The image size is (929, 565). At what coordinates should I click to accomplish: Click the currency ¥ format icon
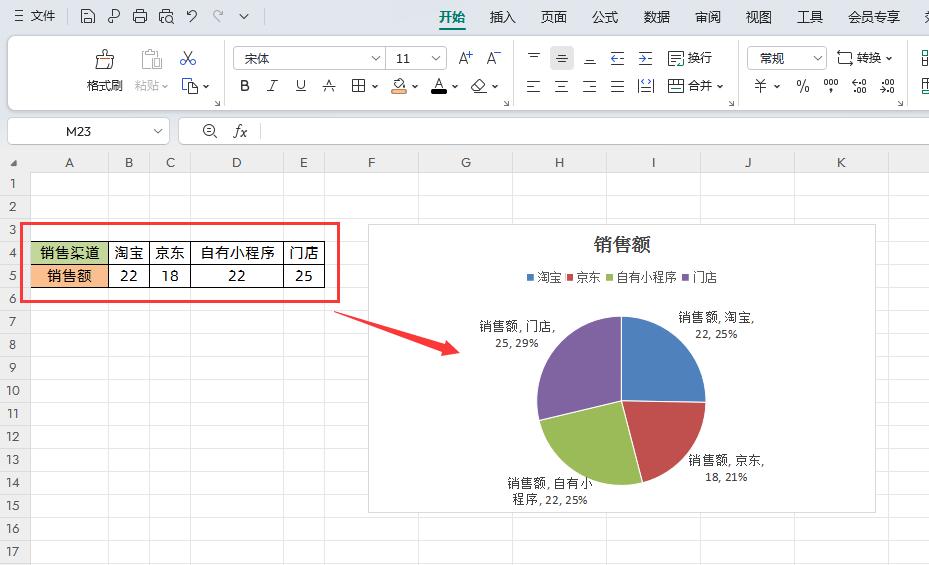click(x=761, y=86)
